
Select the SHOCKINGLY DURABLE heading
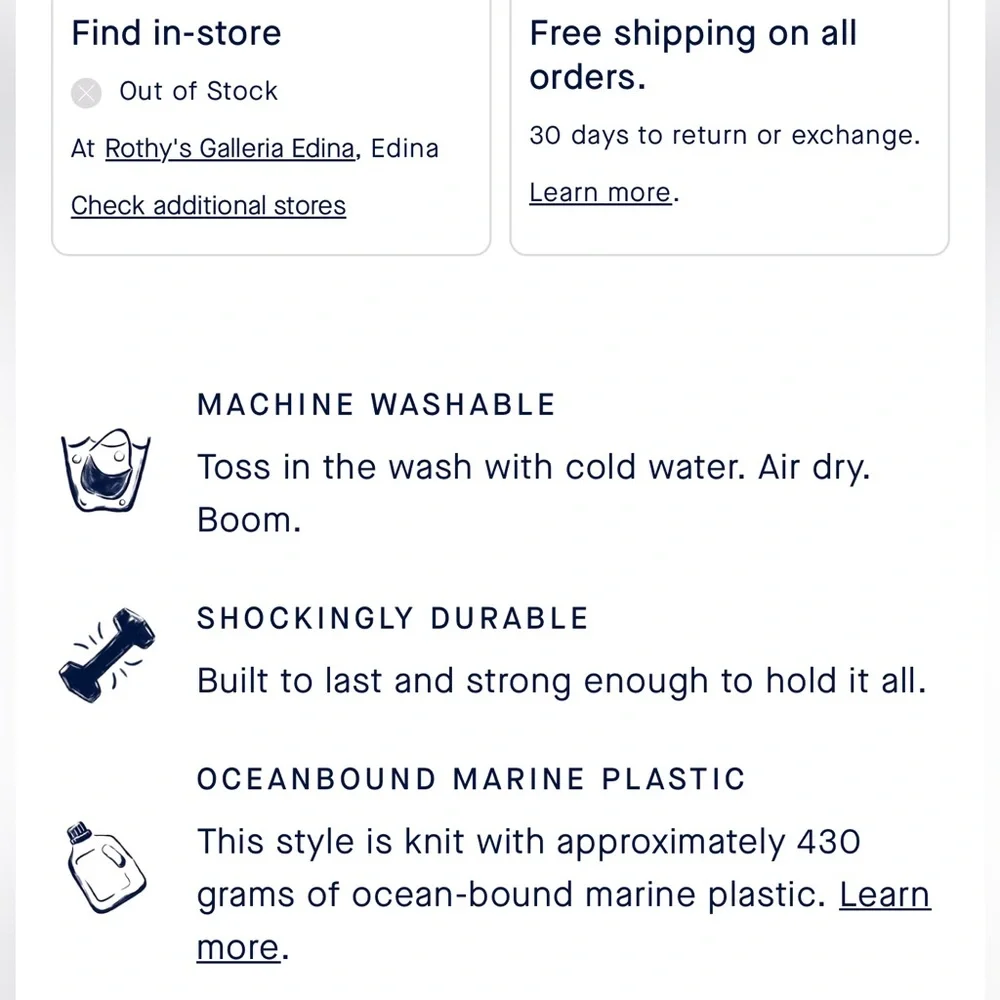pyautogui.click(x=393, y=619)
